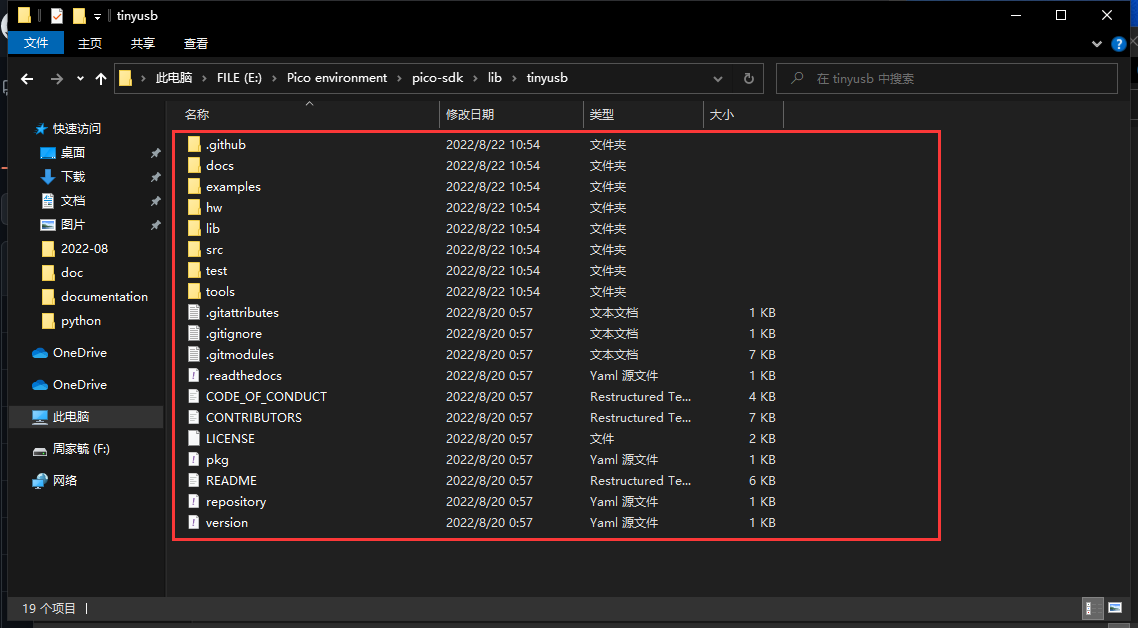Screen dimensions: 1138x628
Task: Expand the chevron after FILE (E:)
Action: (276, 78)
